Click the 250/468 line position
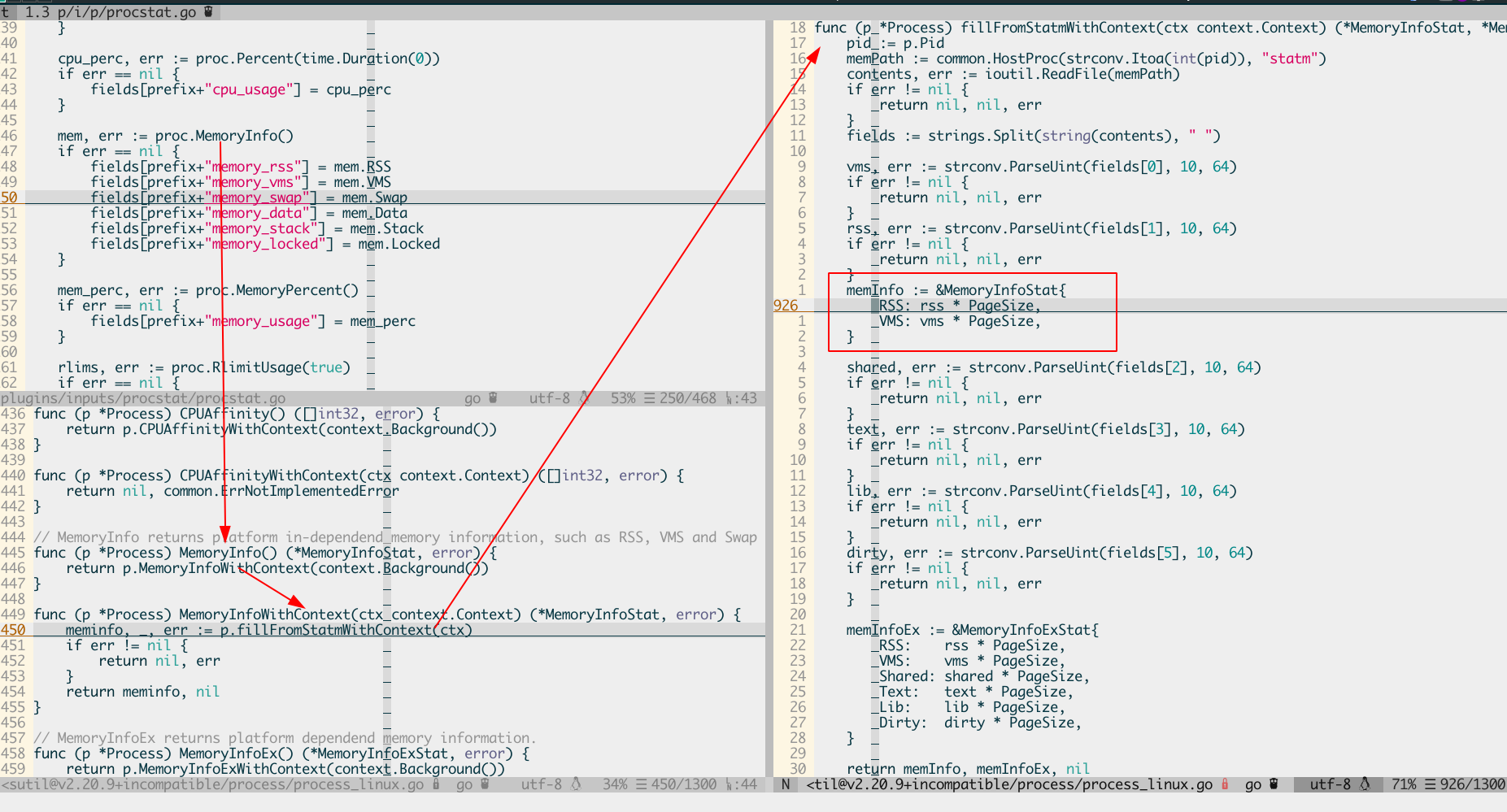 point(688,398)
